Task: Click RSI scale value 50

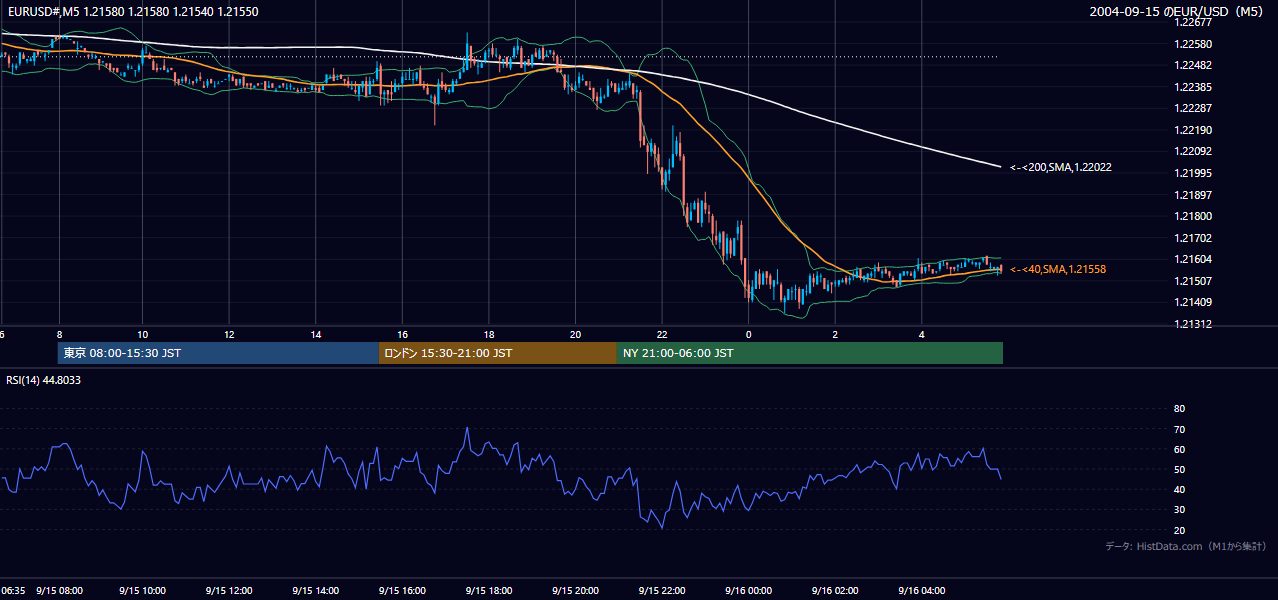Action: [1179, 469]
